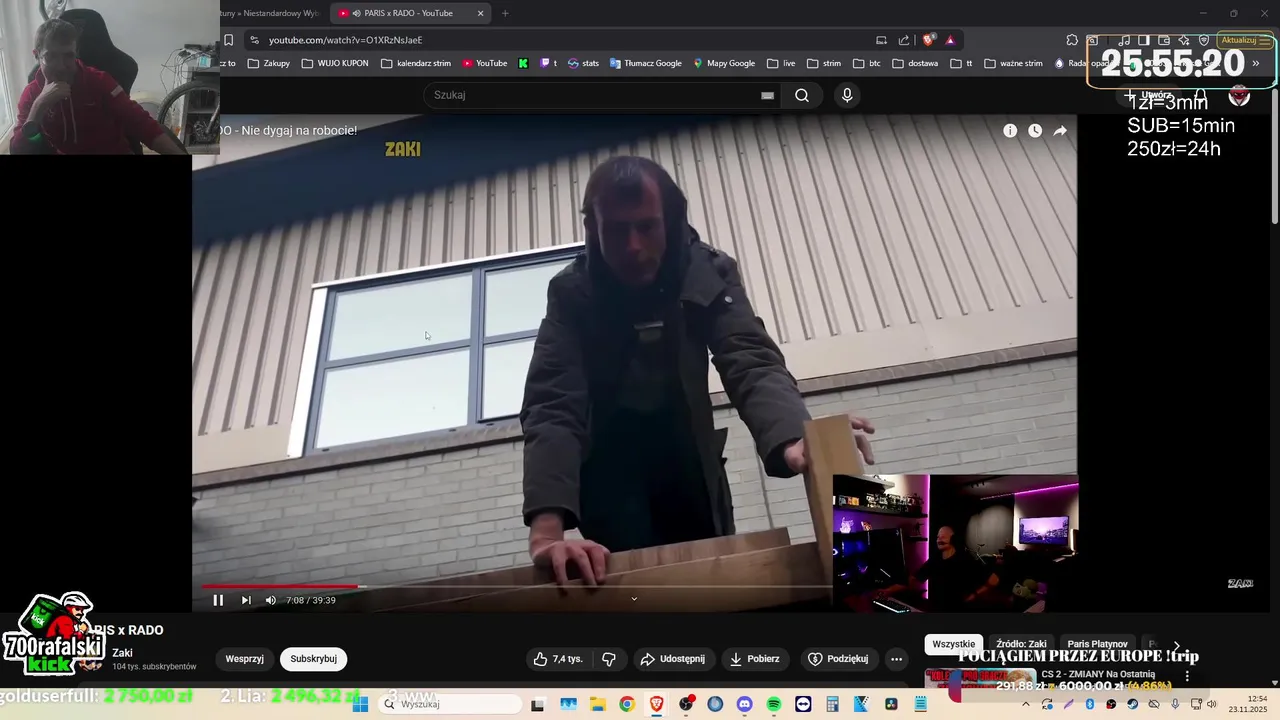Dislike the video

[609, 659]
